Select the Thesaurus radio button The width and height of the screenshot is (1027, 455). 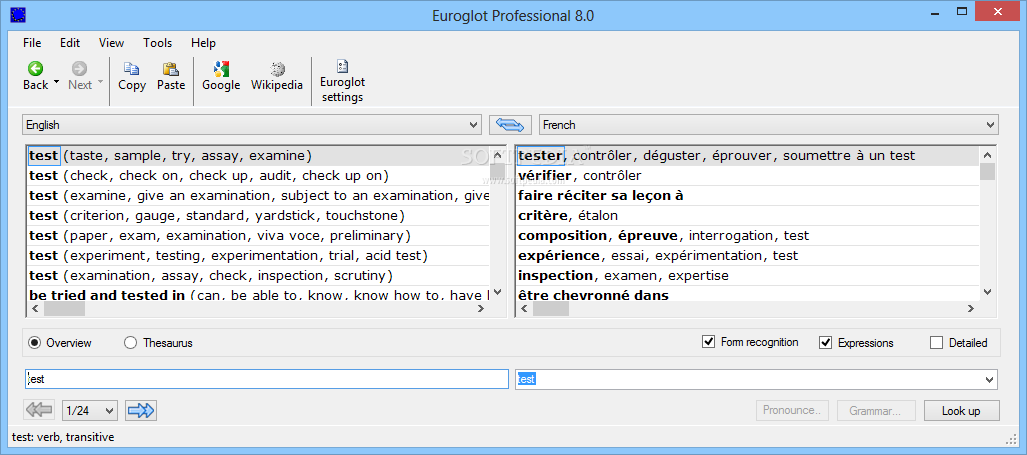pos(130,342)
